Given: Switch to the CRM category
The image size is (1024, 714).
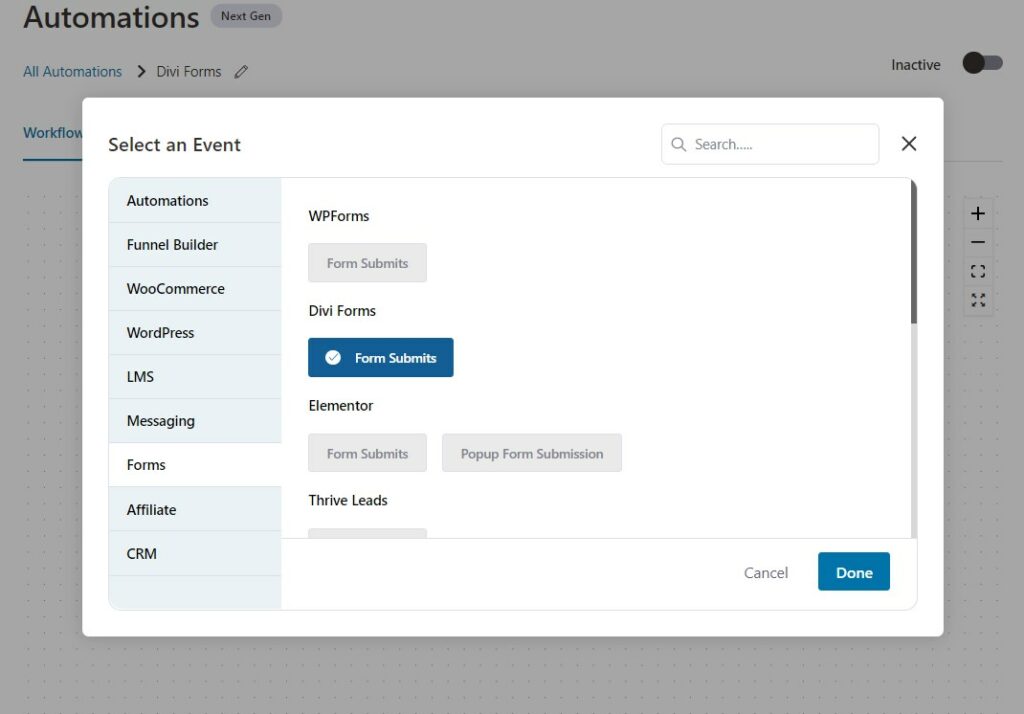Looking at the screenshot, I should pos(195,554).
